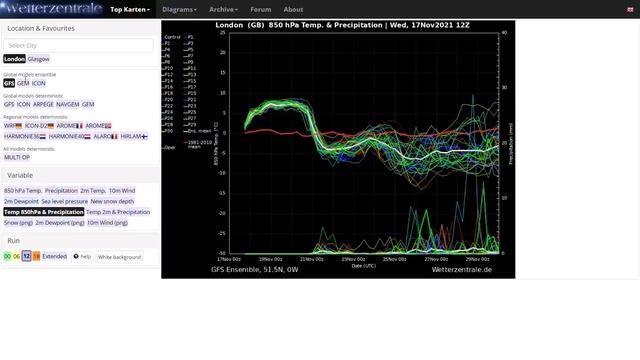Click GFS Ensemble, 51.5N, 0W caption

(x=255, y=270)
